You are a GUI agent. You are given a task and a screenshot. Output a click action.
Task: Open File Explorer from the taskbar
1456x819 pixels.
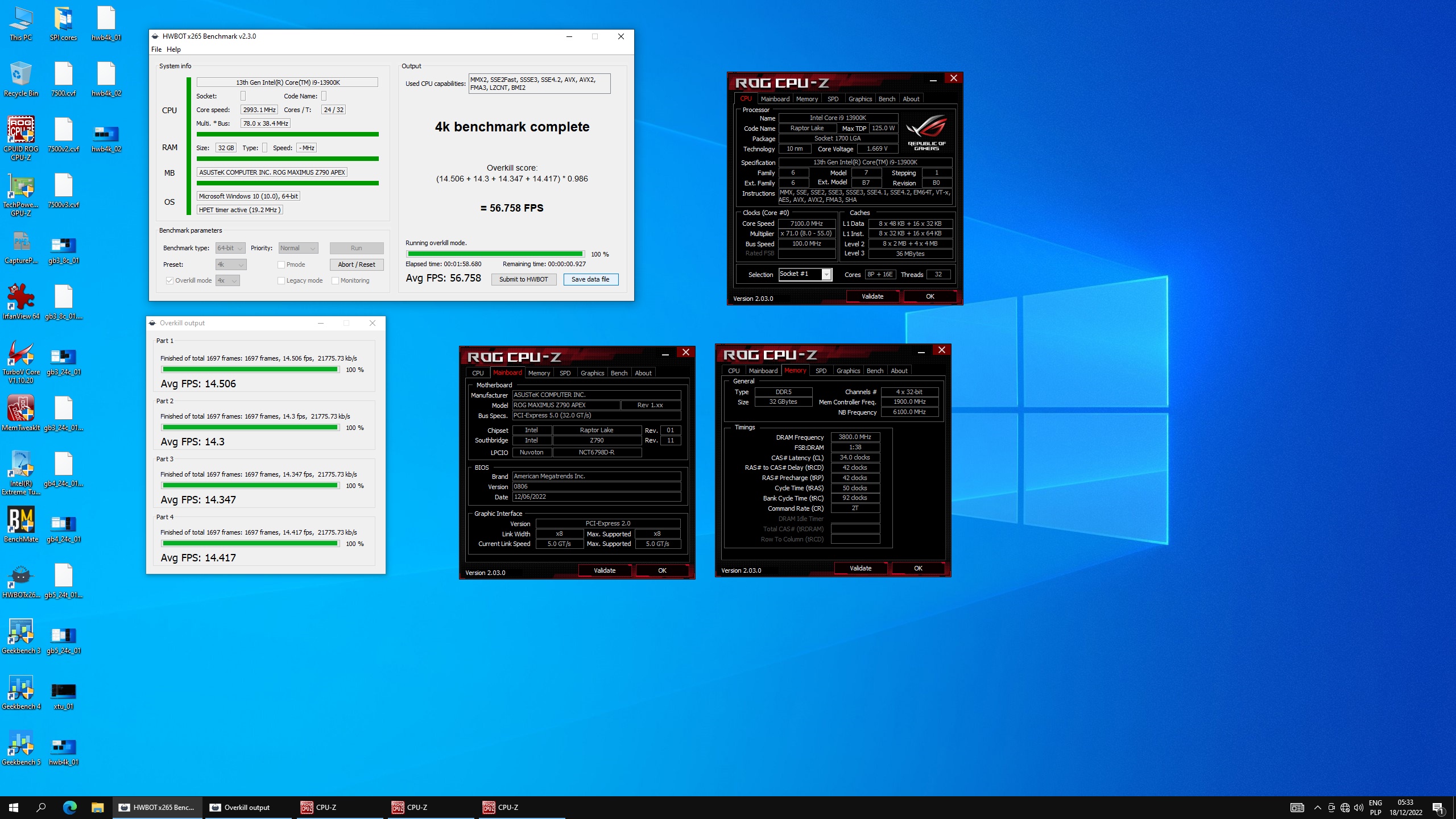tap(97, 808)
